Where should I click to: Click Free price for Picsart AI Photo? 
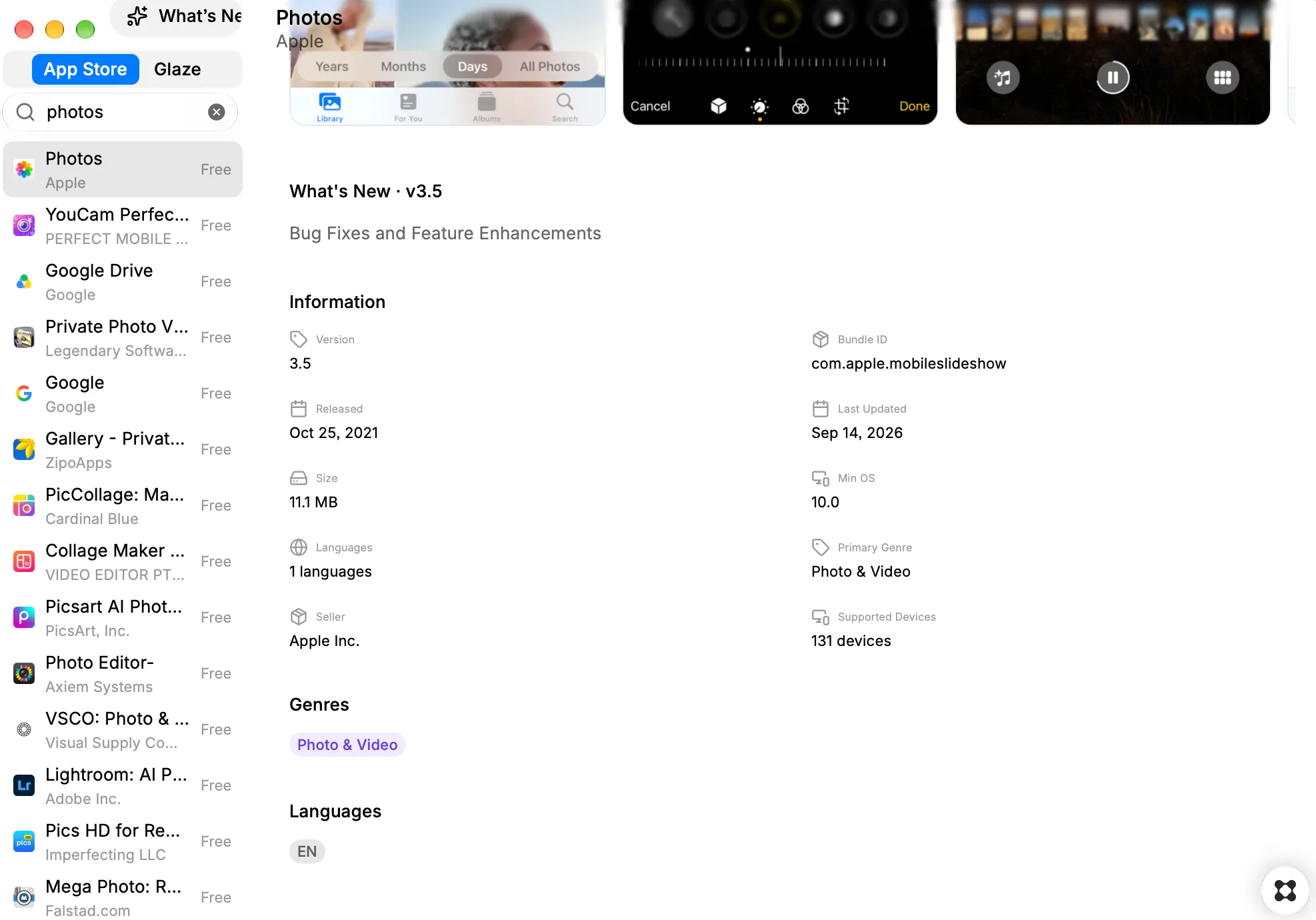[x=216, y=617]
